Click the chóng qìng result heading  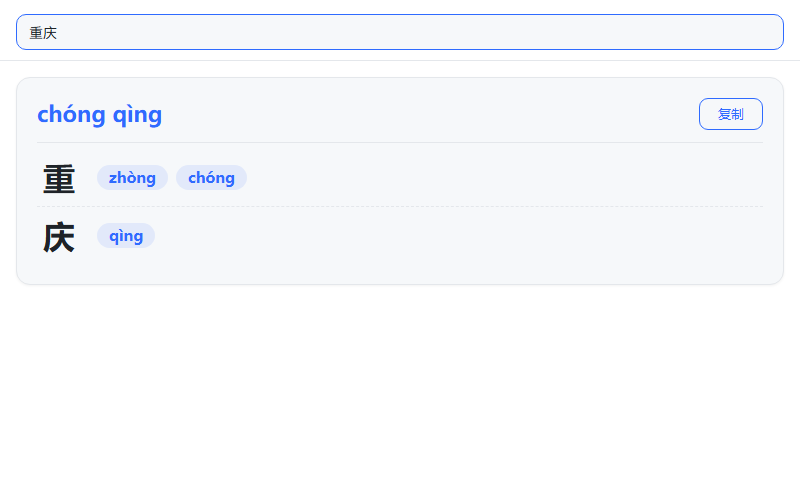[99, 115]
